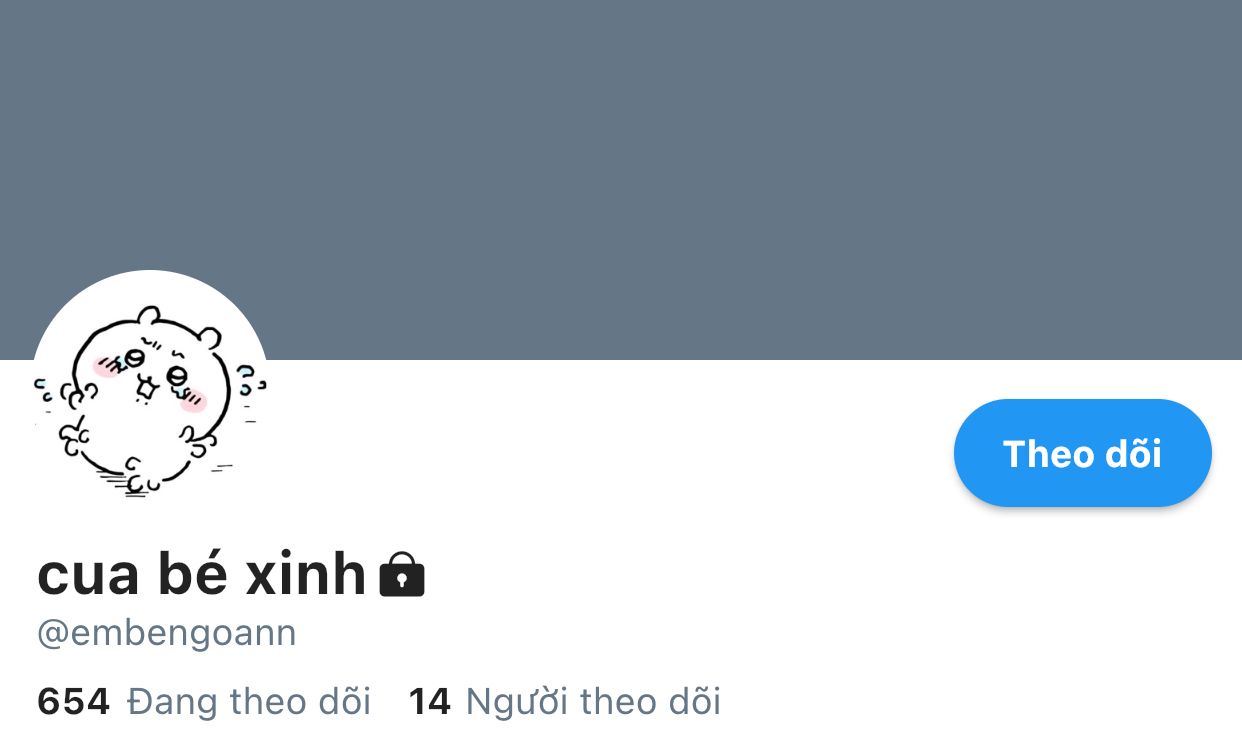Click the text theo dõi after 654
The image size is (1242, 753).
pos(300,701)
